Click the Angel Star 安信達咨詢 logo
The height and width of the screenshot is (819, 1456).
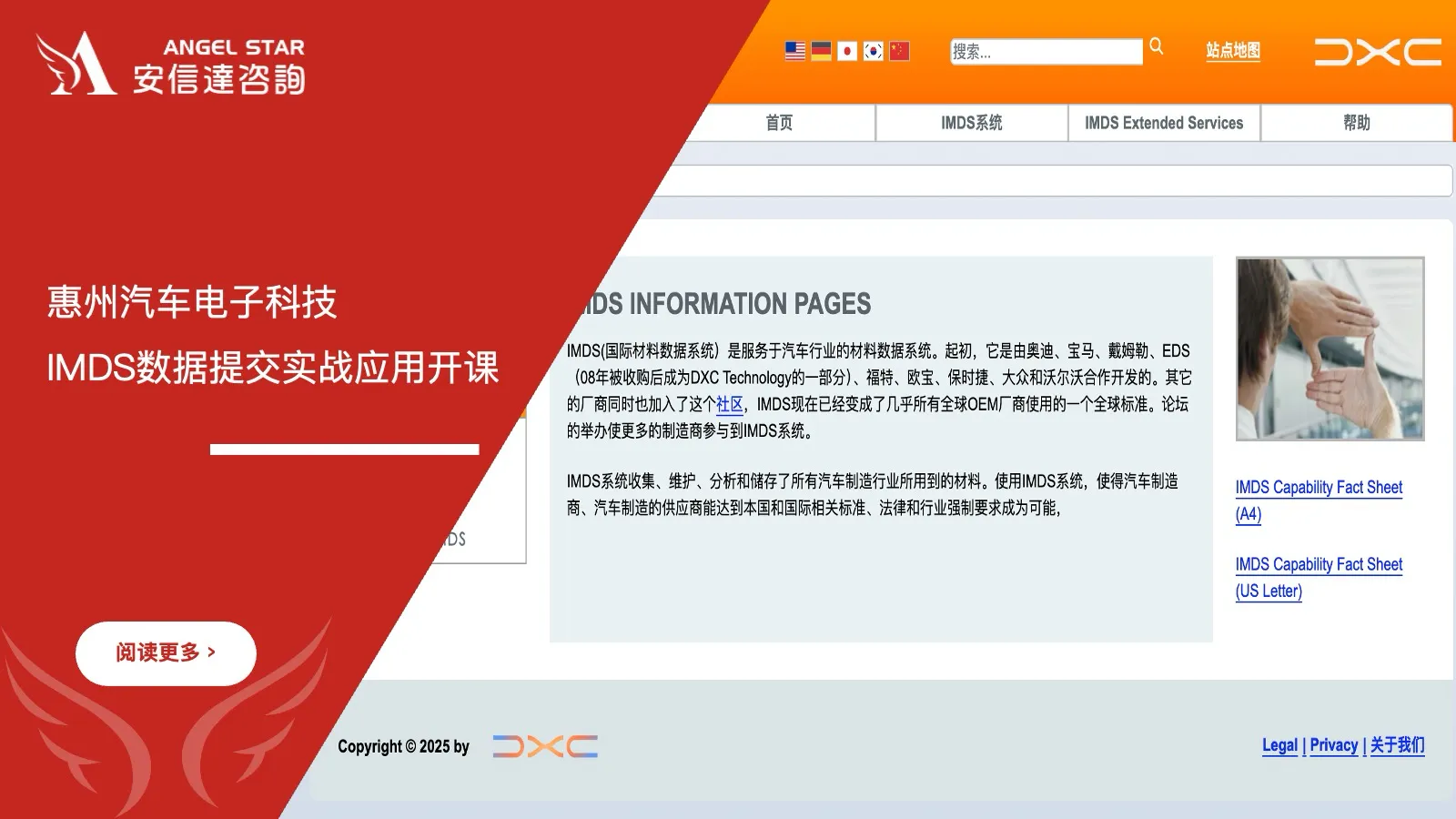coord(168,64)
